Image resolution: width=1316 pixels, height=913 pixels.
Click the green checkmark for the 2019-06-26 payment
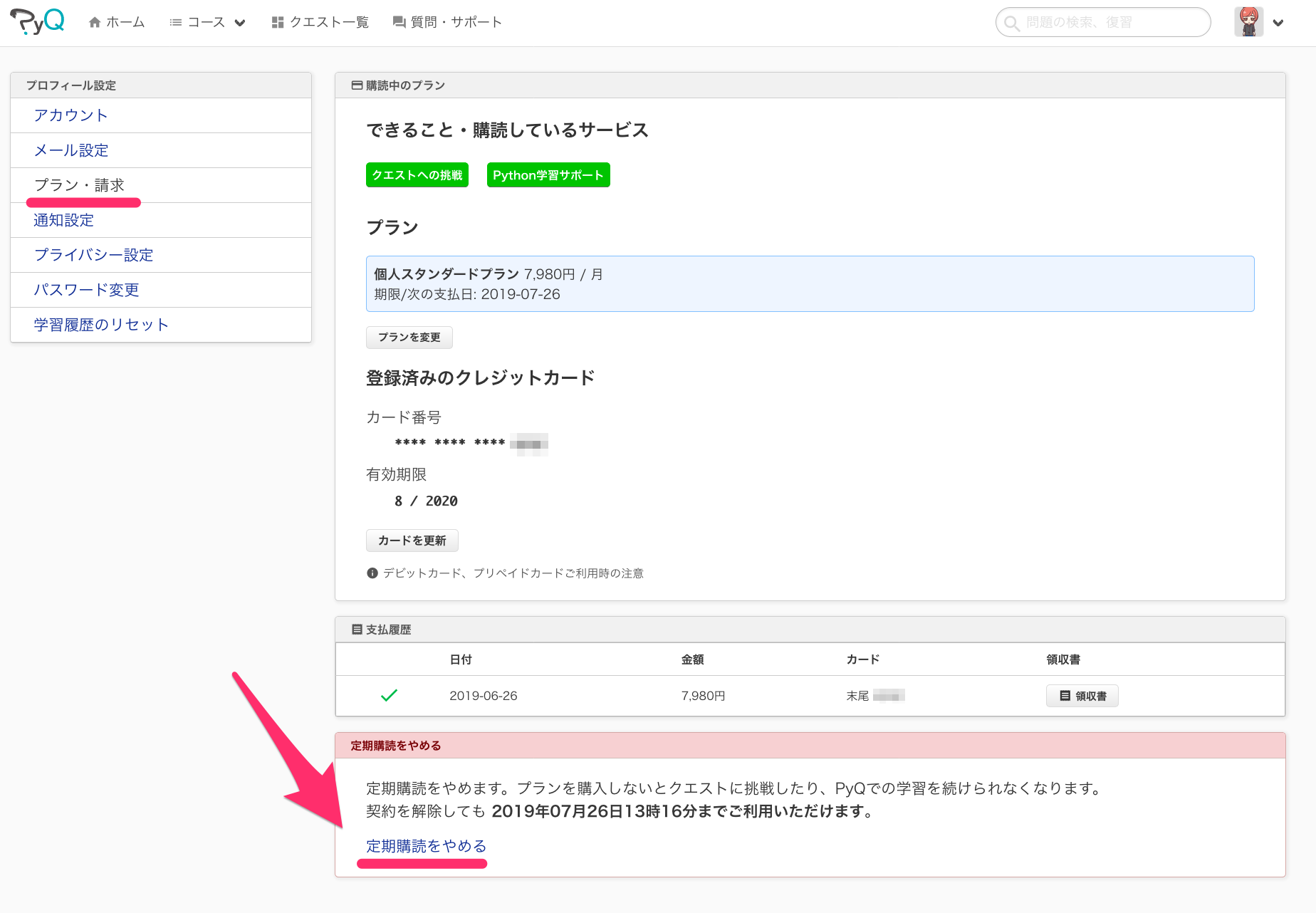[x=390, y=696]
